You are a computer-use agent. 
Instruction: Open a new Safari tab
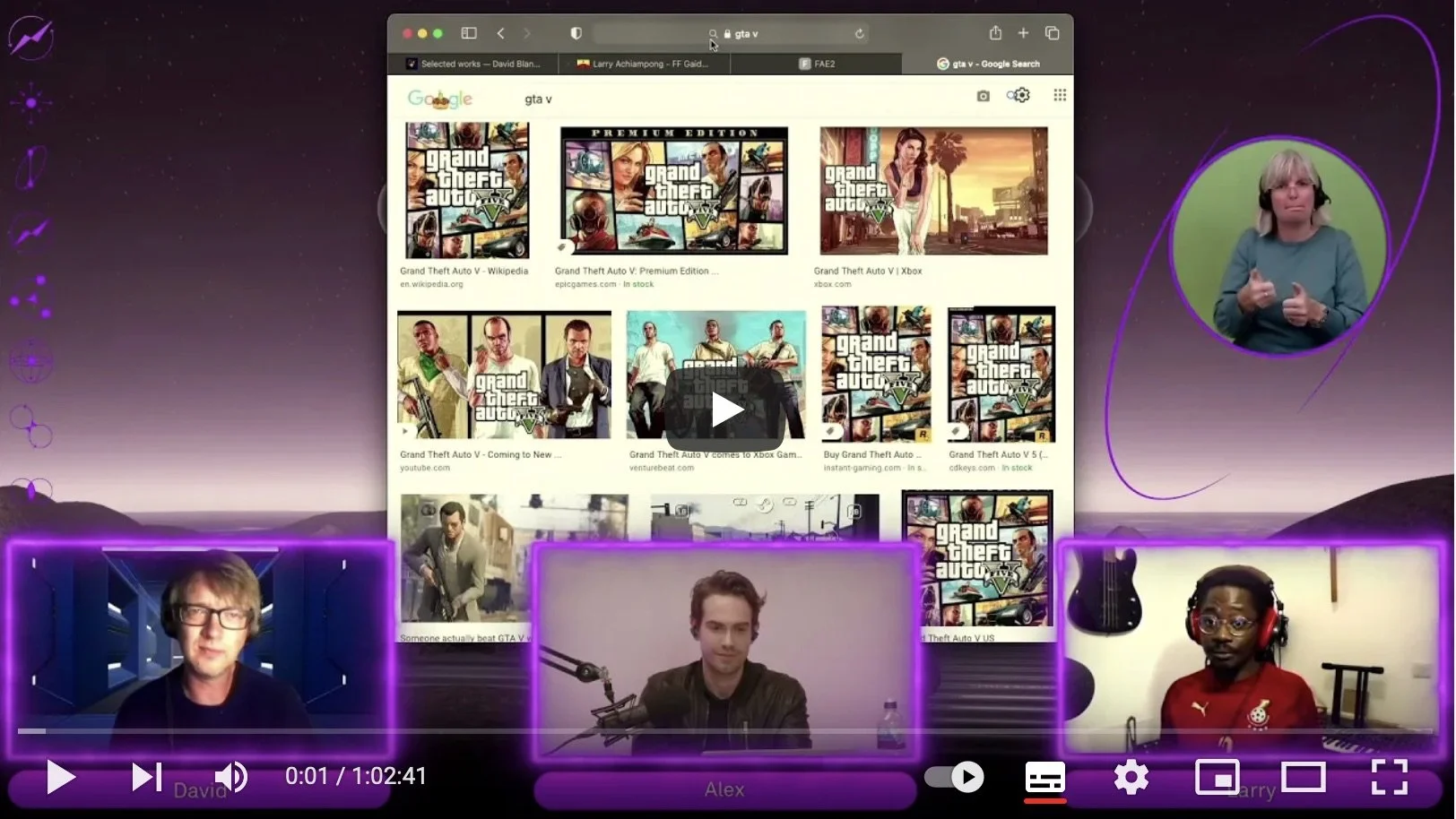tap(1023, 33)
